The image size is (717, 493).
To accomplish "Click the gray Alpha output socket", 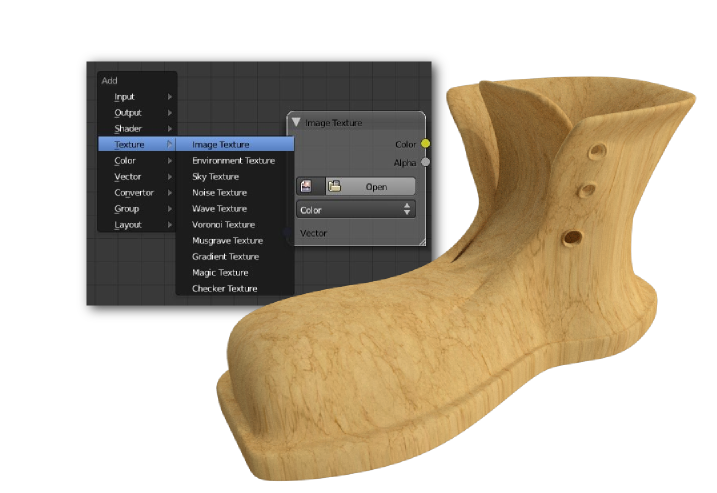I will tap(425, 162).
